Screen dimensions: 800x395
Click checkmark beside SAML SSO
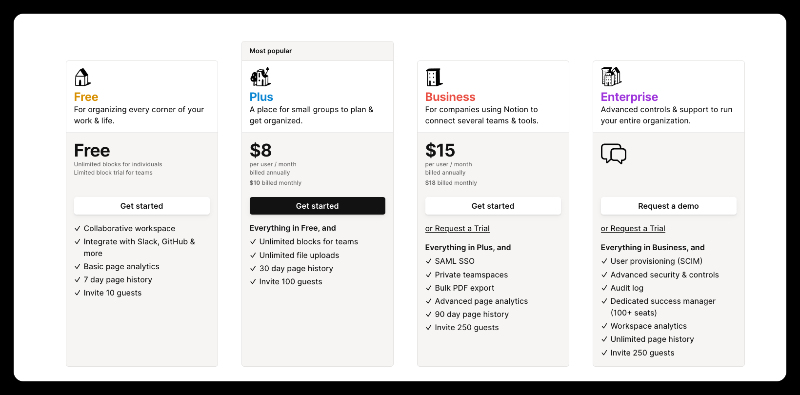[429, 261]
